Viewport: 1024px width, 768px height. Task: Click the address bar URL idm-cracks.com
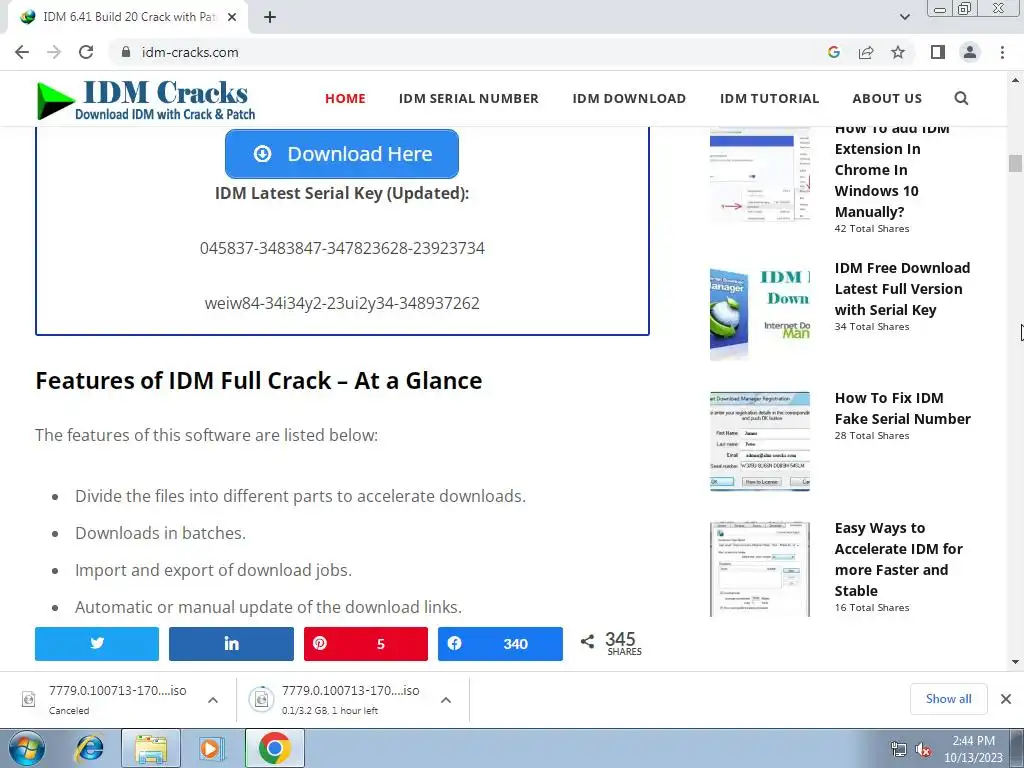(189, 52)
